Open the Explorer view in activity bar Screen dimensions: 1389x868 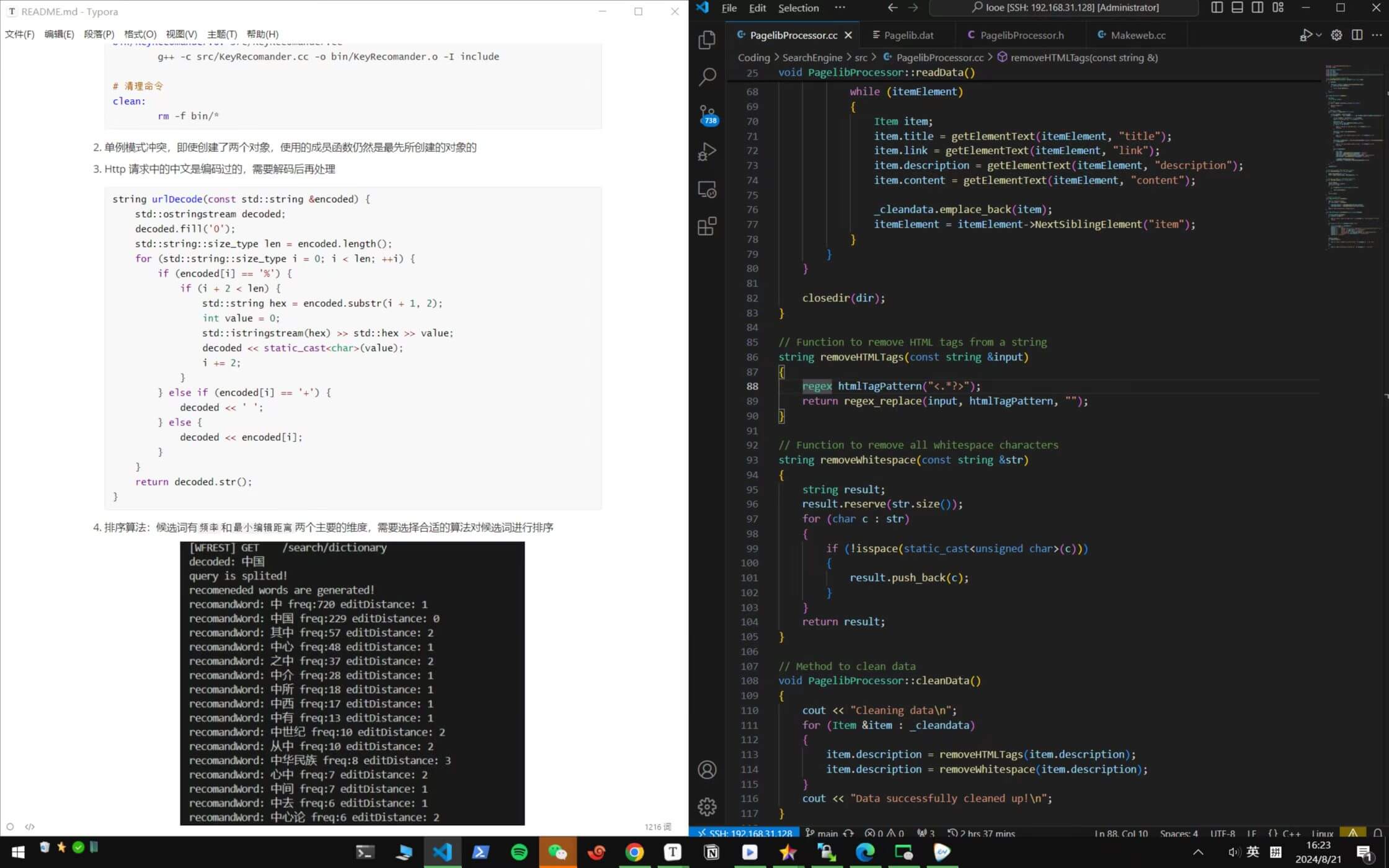[x=707, y=40]
